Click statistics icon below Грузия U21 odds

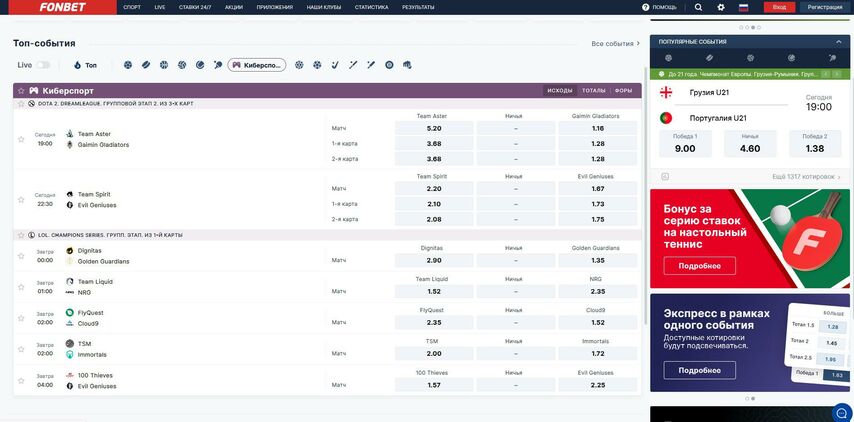pyautogui.click(x=665, y=176)
